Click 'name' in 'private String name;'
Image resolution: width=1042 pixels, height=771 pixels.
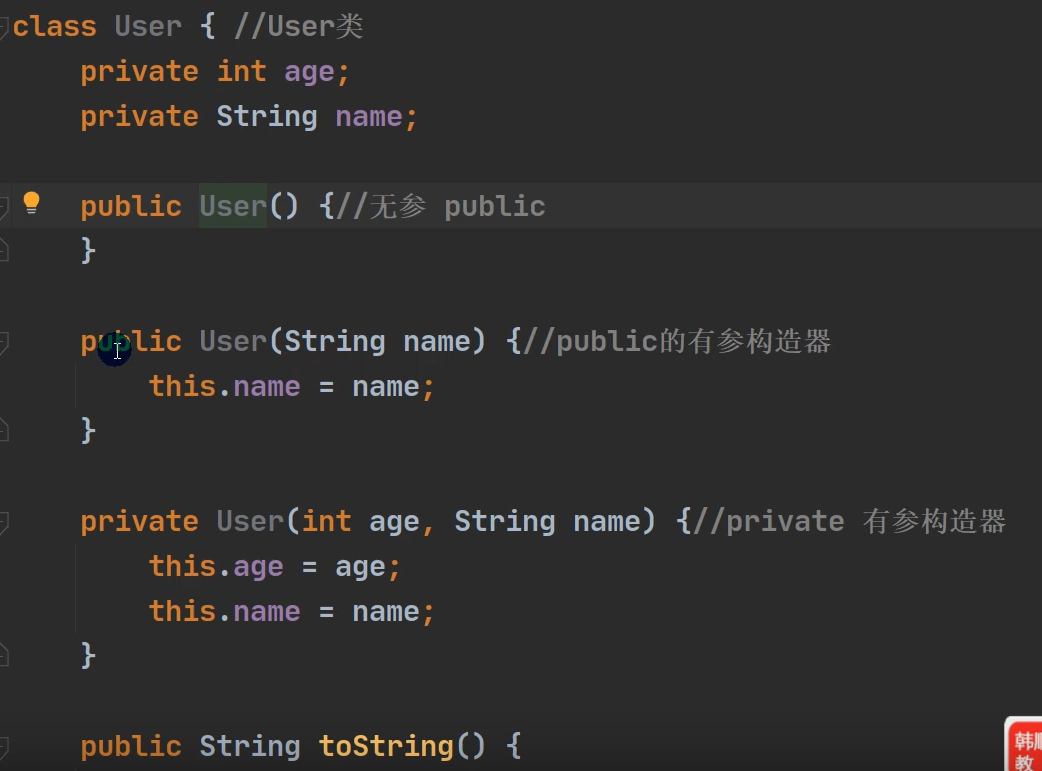pos(369,117)
